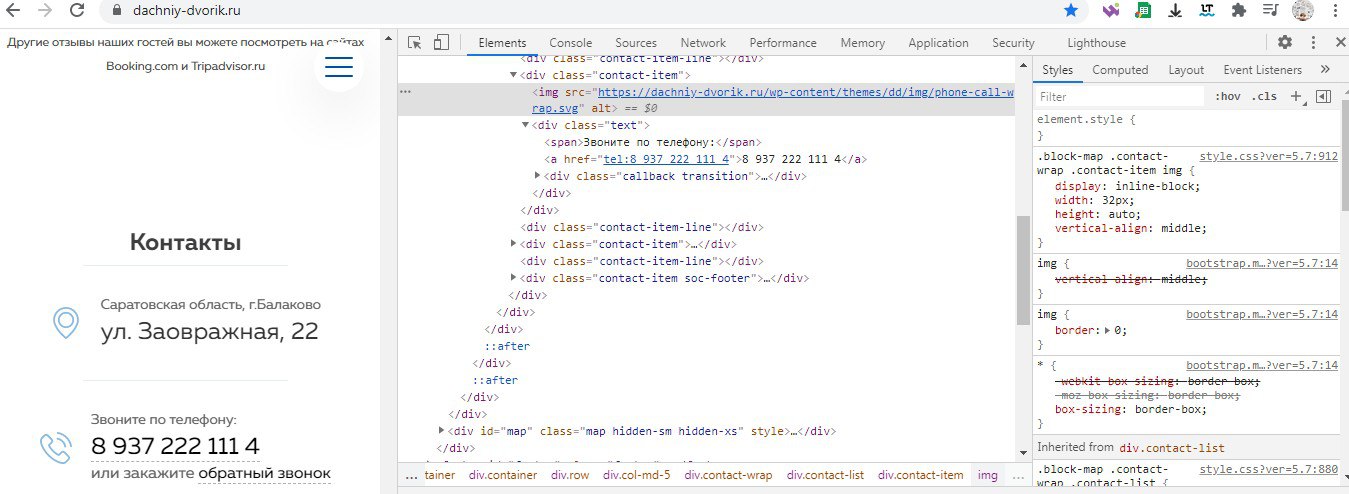The width and height of the screenshot is (1349, 494).
Task: Open style.css?ver=5.7:912 source link
Action: [1268, 156]
